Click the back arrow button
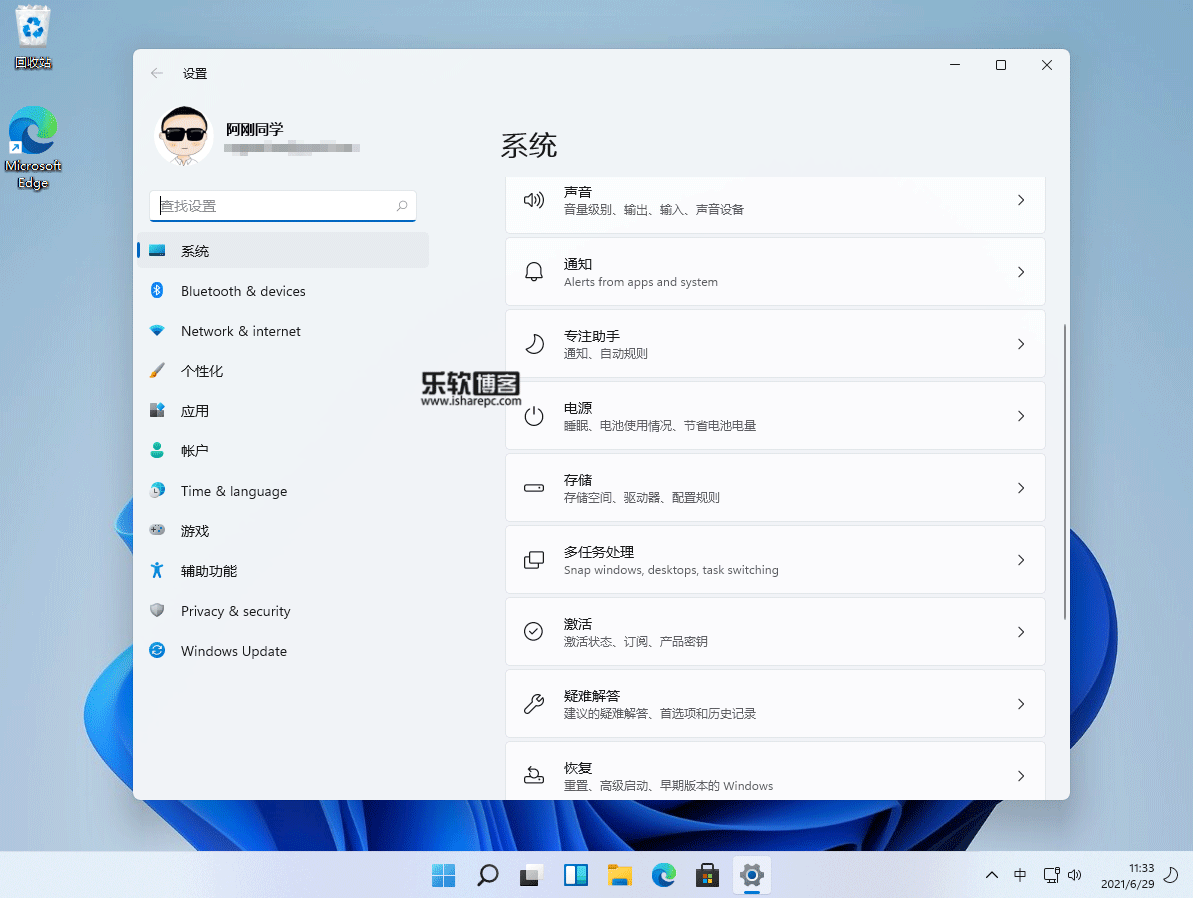This screenshot has height=898, width=1193. [157, 72]
